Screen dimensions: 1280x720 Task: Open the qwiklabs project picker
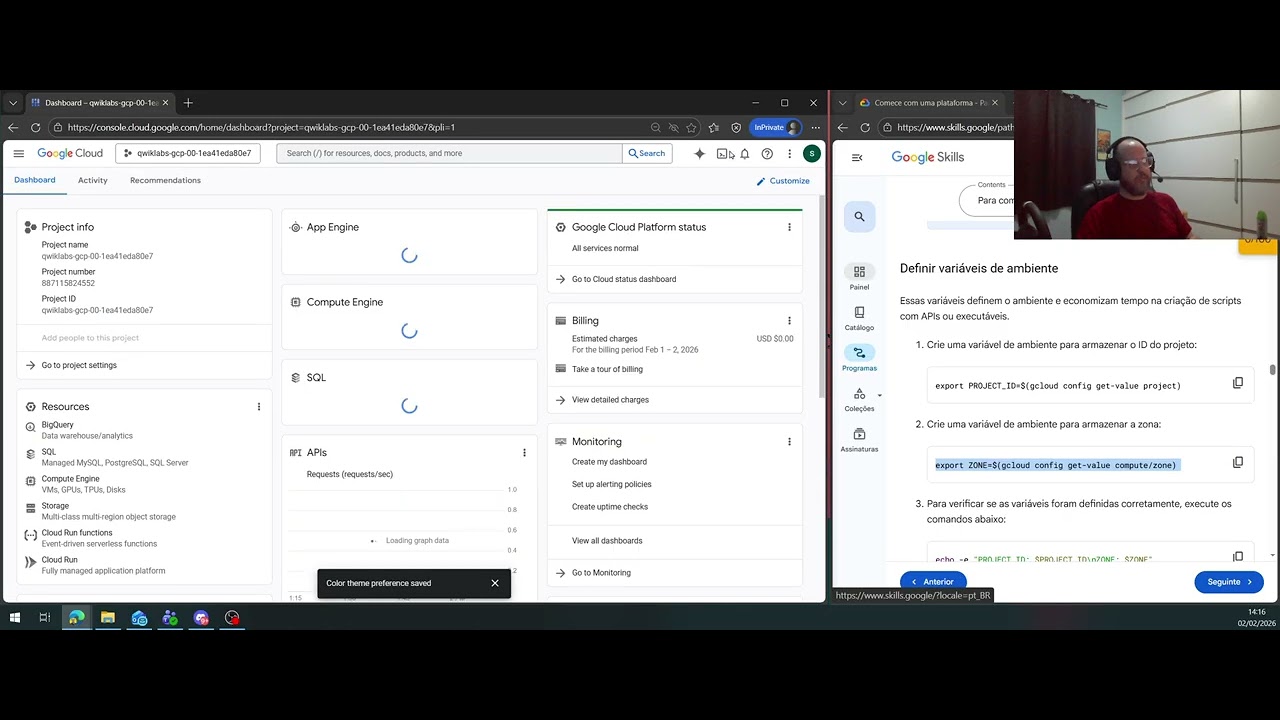188,153
